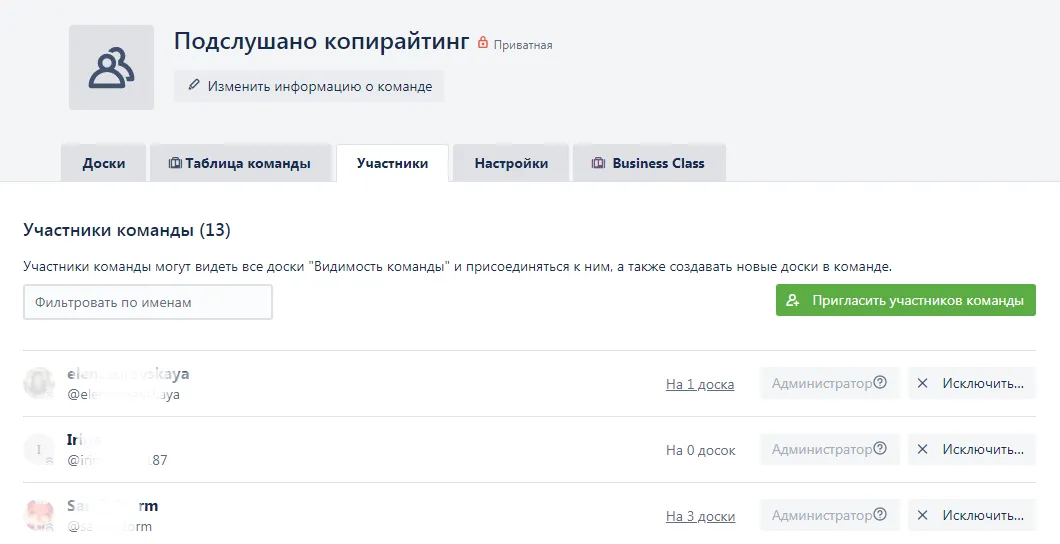Click the second member's avatar with letter I
This screenshot has width=1060, height=544.
tap(39, 450)
